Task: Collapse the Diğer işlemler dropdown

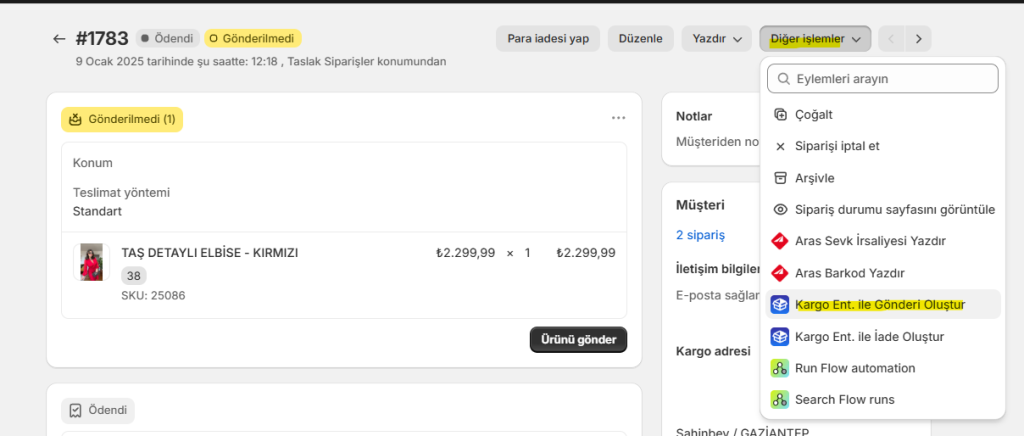Action: 815,39
